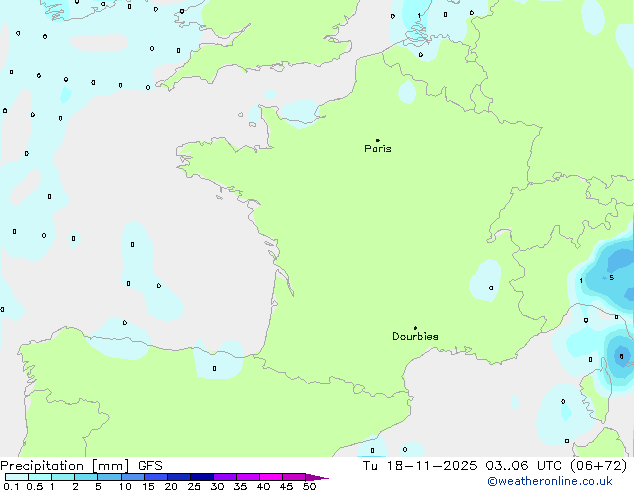The height and width of the screenshot is (490, 634).
Task: Select the 10 mm legend value
Action: pos(125,486)
